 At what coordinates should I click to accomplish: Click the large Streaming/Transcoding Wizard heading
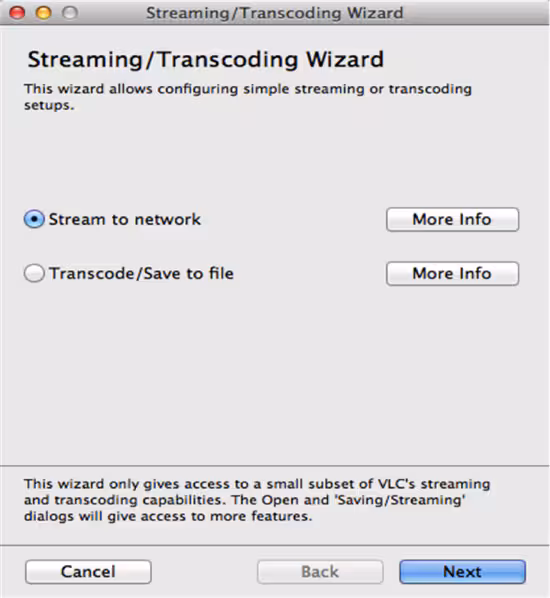[x=206, y=59]
